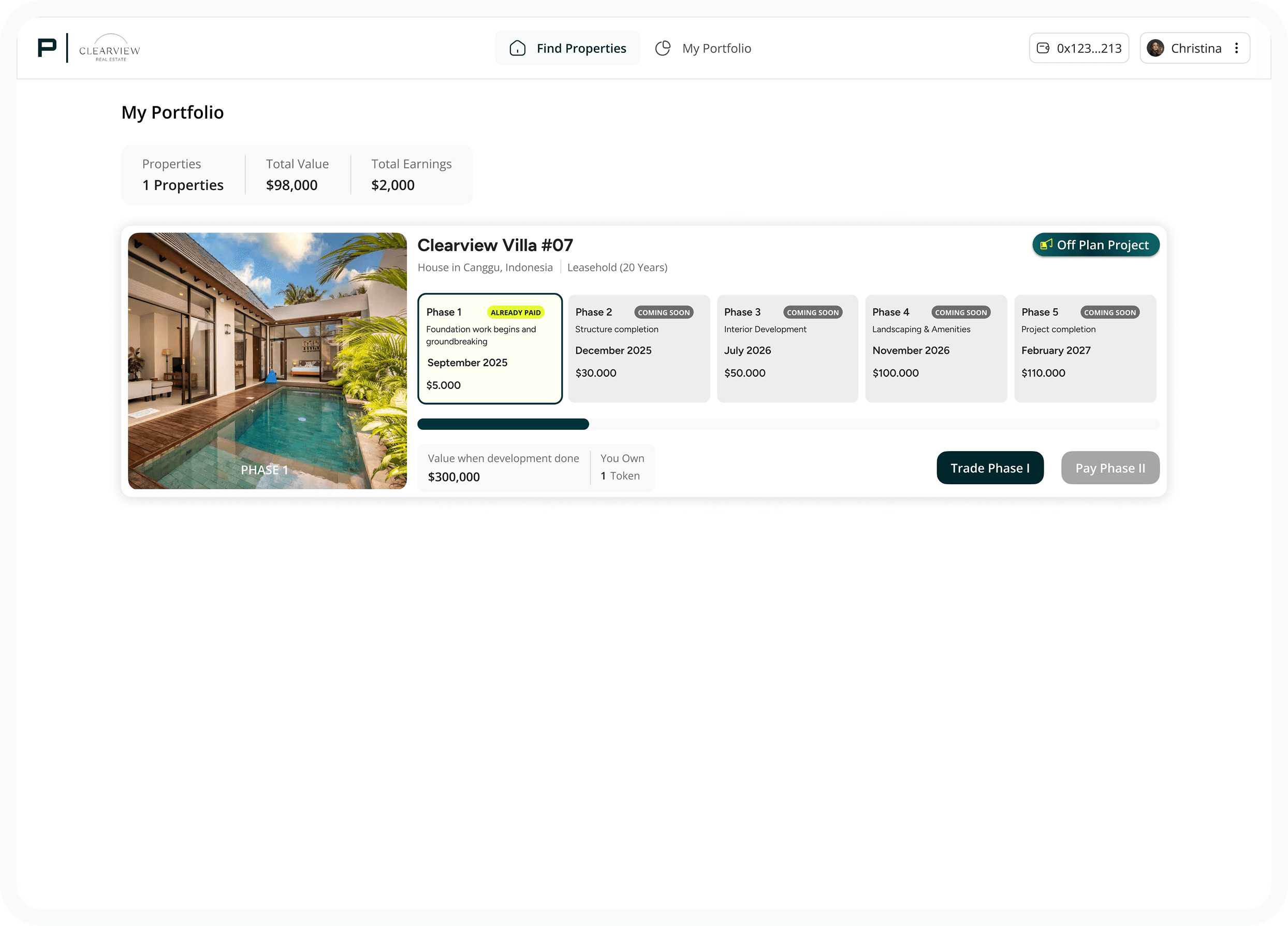Open the three-dot menu next to Christina

point(1236,48)
